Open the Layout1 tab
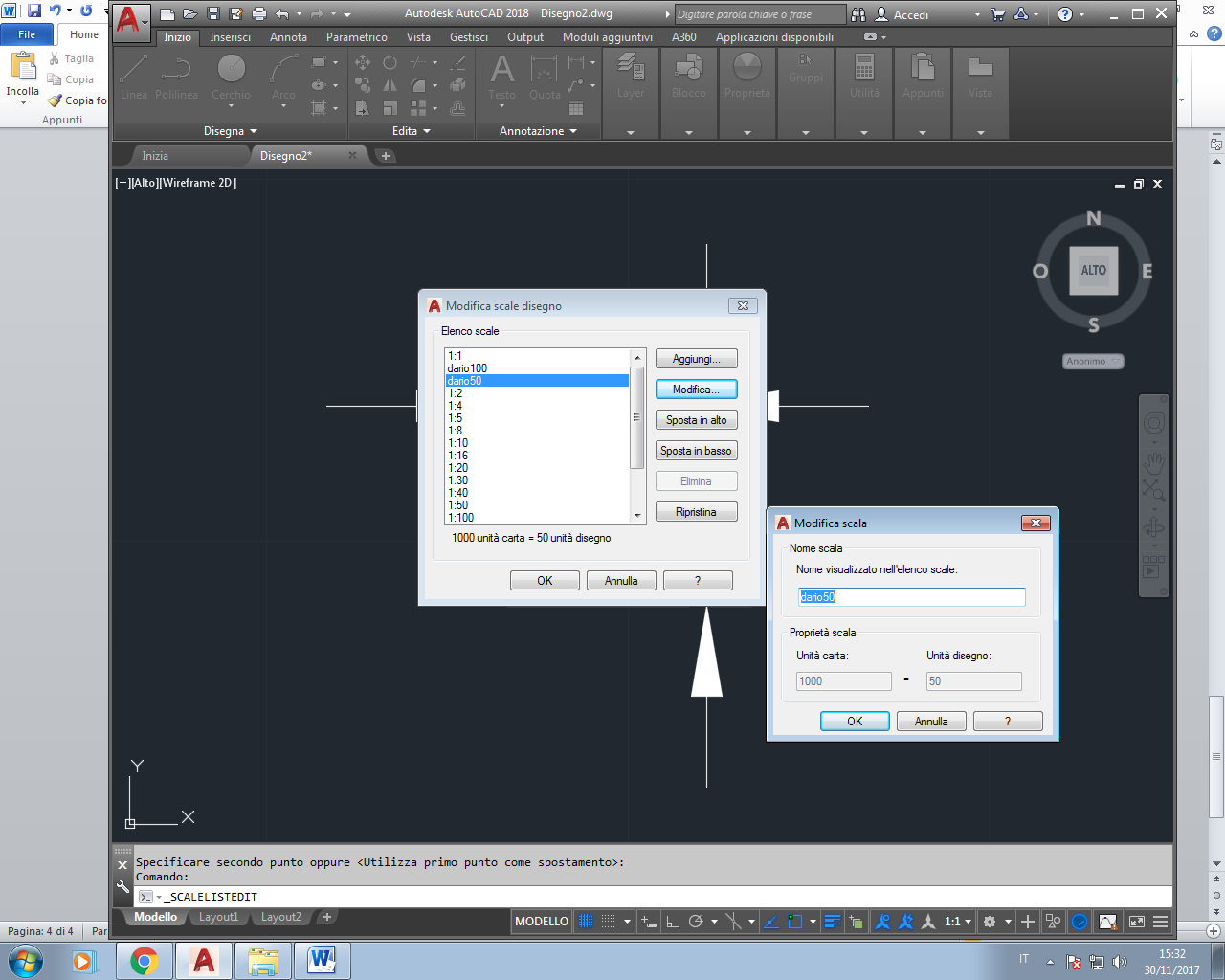The height and width of the screenshot is (980, 1225). tap(218, 917)
